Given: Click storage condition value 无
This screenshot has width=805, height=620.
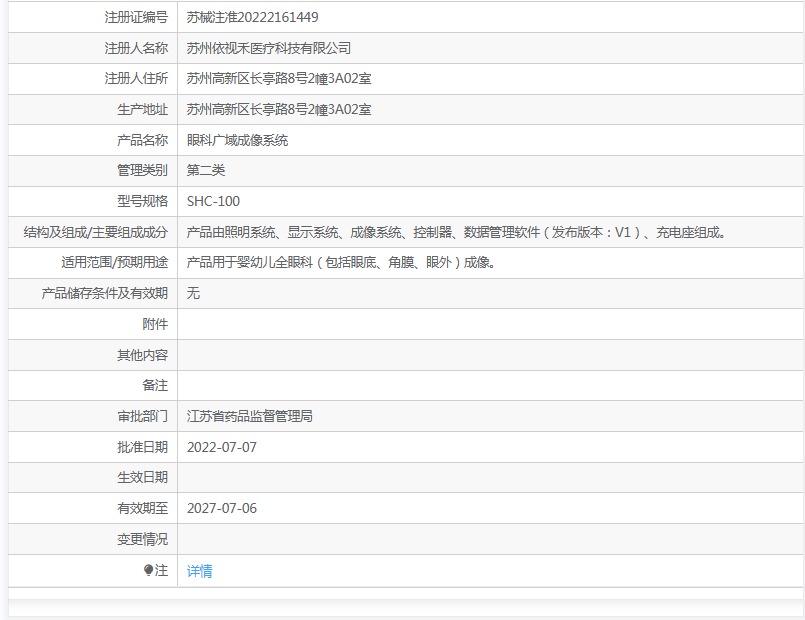Looking at the screenshot, I should pos(194,293).
